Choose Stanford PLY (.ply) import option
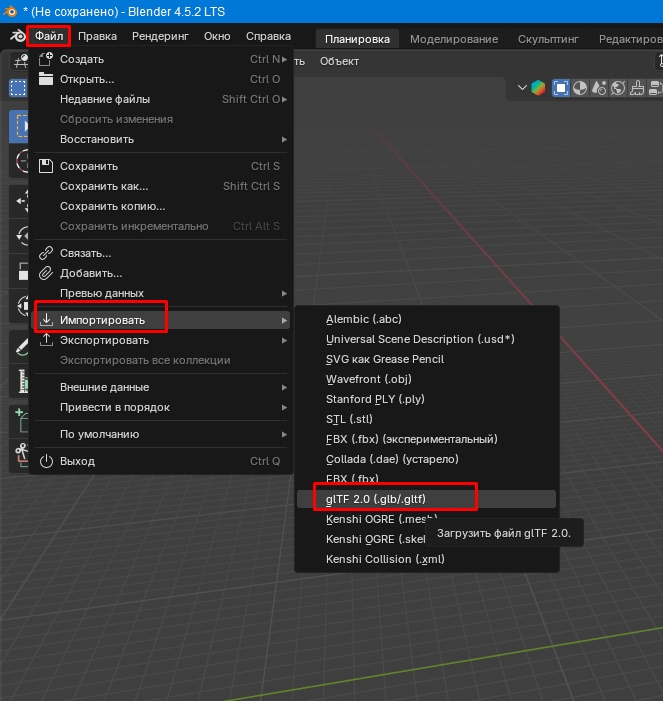This screenshot has width=663, height=701. click(x=427, y=399)
